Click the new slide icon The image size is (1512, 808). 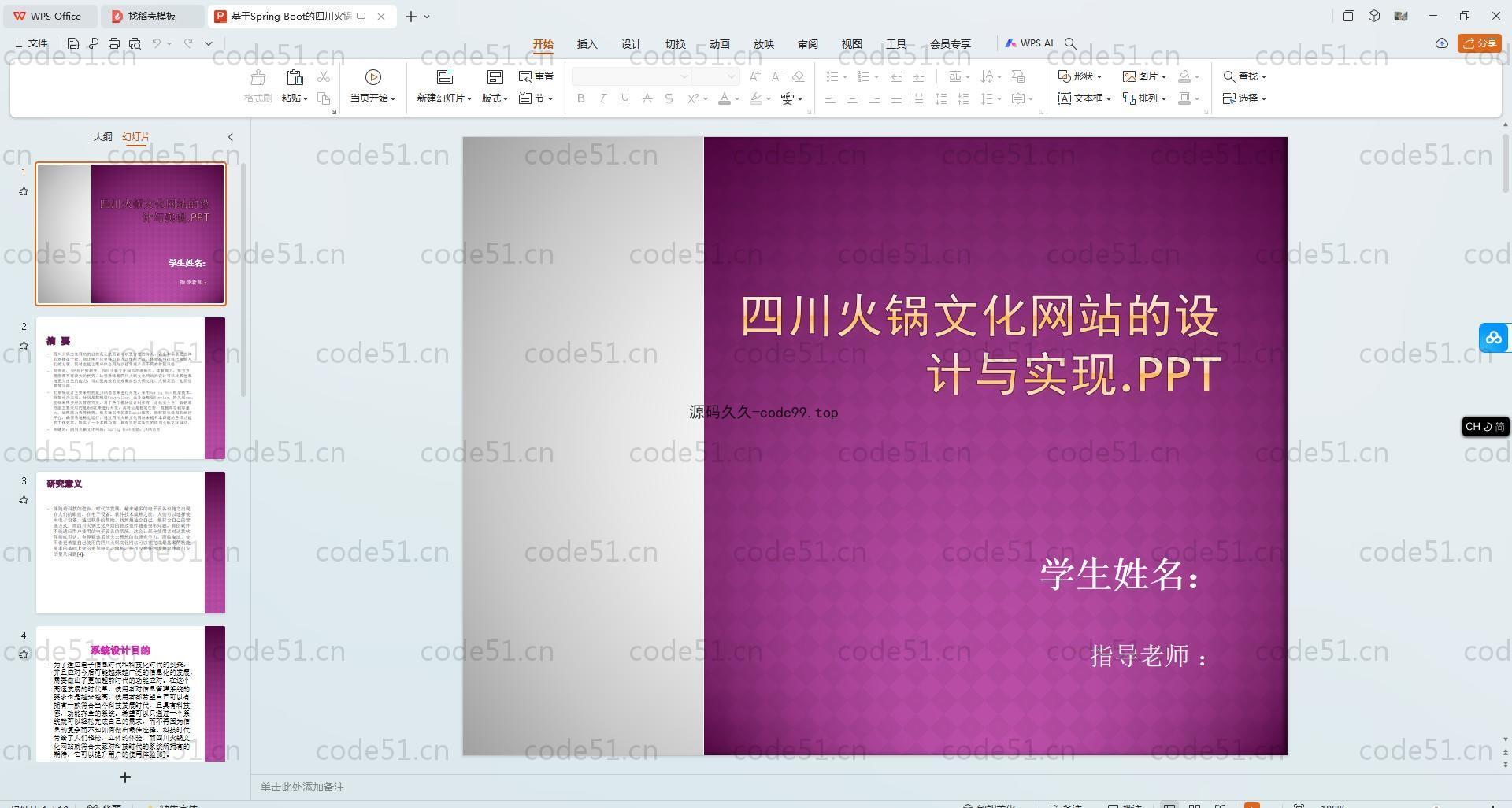445,77
